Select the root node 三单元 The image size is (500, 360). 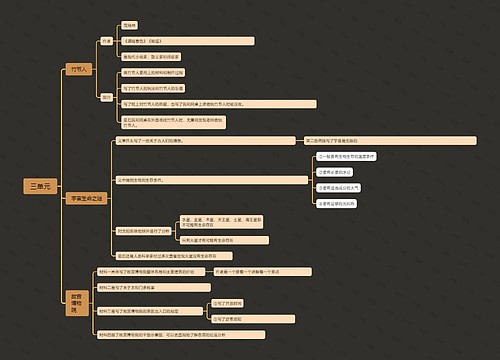[40, 186]
